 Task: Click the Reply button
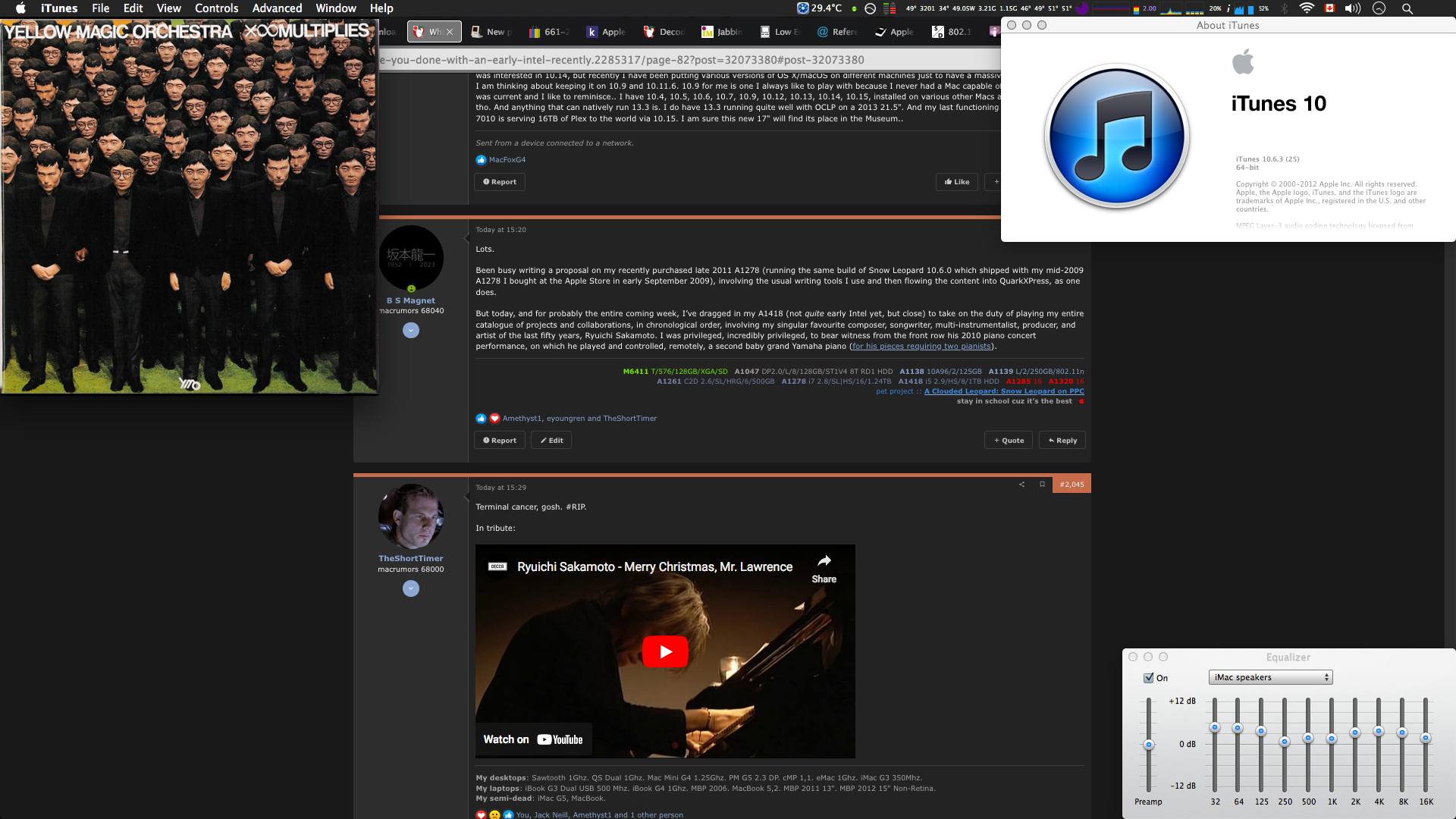(1062, 441)
